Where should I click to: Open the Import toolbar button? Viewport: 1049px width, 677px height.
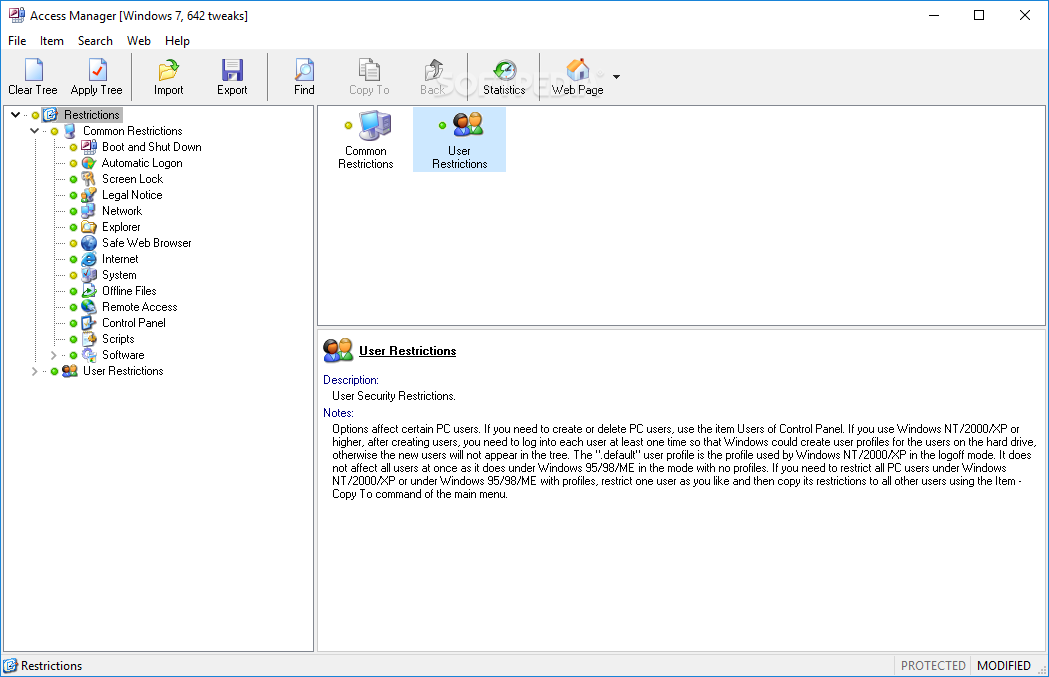[168, 77]
